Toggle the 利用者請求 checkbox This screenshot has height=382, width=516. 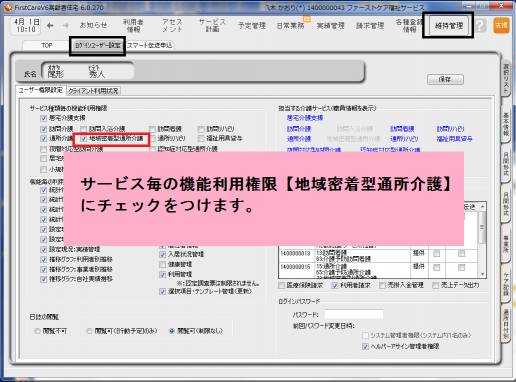(335, 285)
